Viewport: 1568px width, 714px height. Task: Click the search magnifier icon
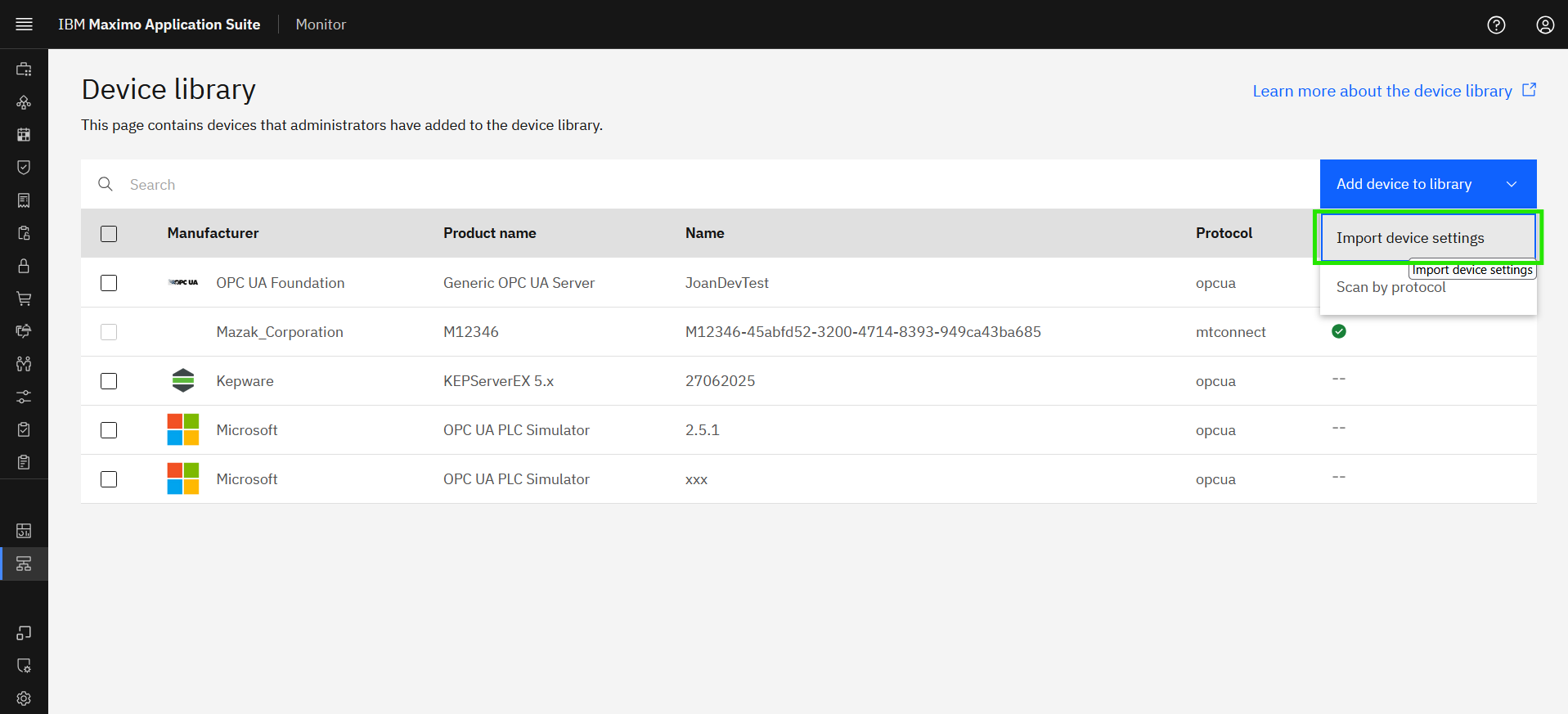(x=106, y=184)
